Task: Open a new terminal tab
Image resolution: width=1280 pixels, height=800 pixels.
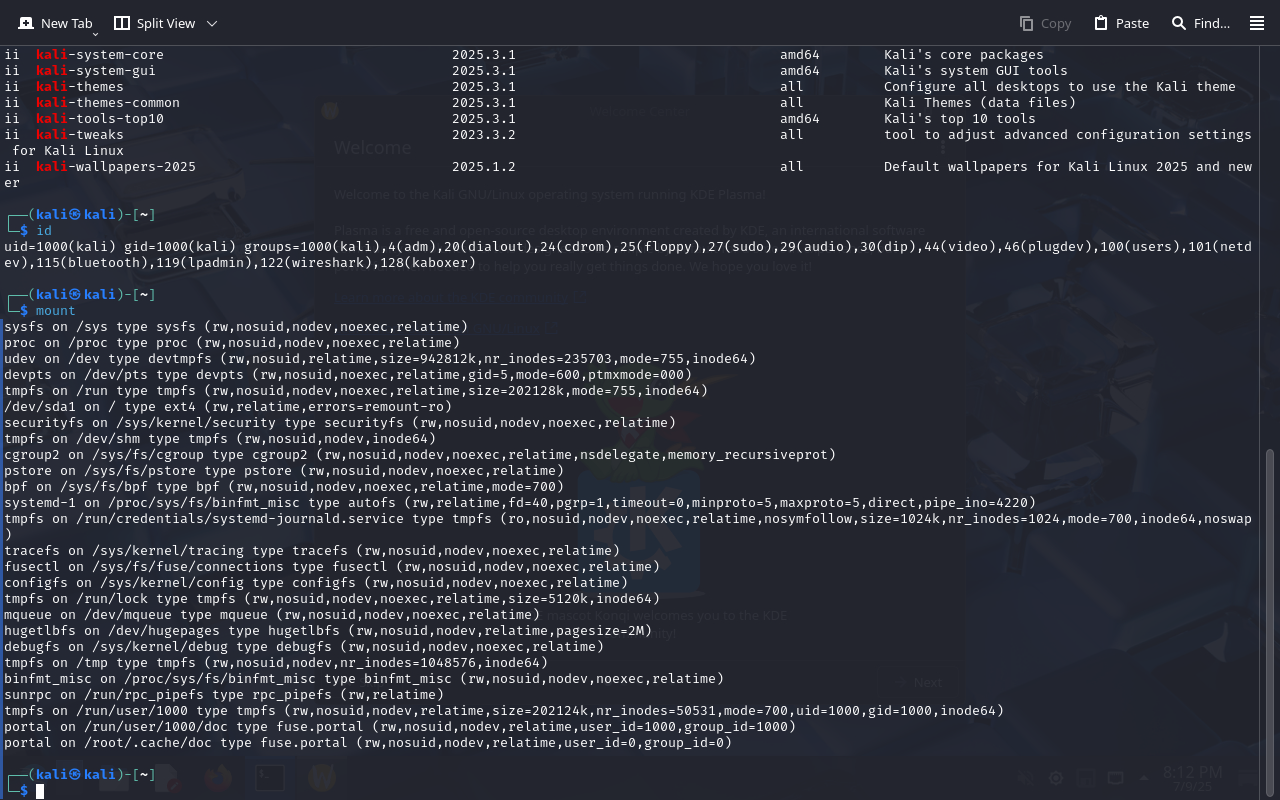Action: pyautogui.click(x=55, y=23)
